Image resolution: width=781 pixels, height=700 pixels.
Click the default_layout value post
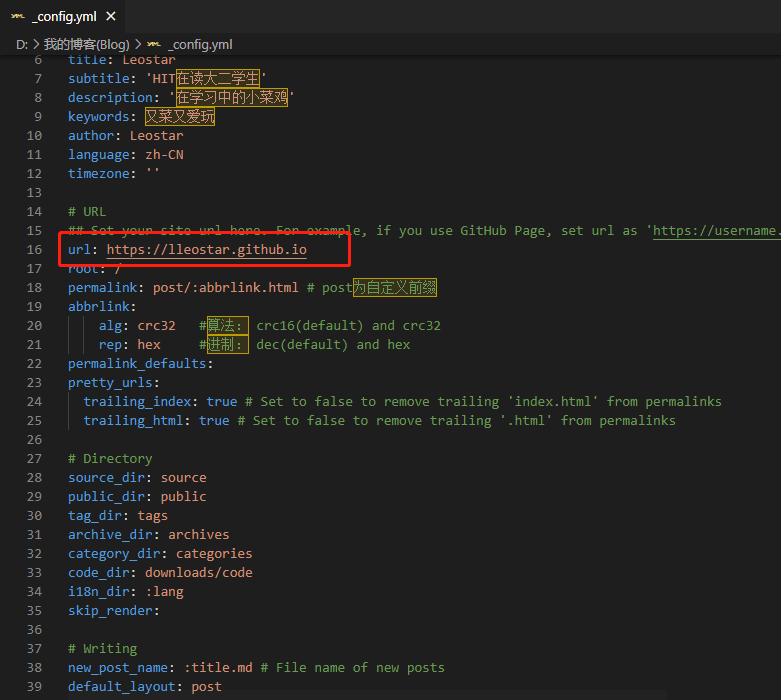coord(206,687)
